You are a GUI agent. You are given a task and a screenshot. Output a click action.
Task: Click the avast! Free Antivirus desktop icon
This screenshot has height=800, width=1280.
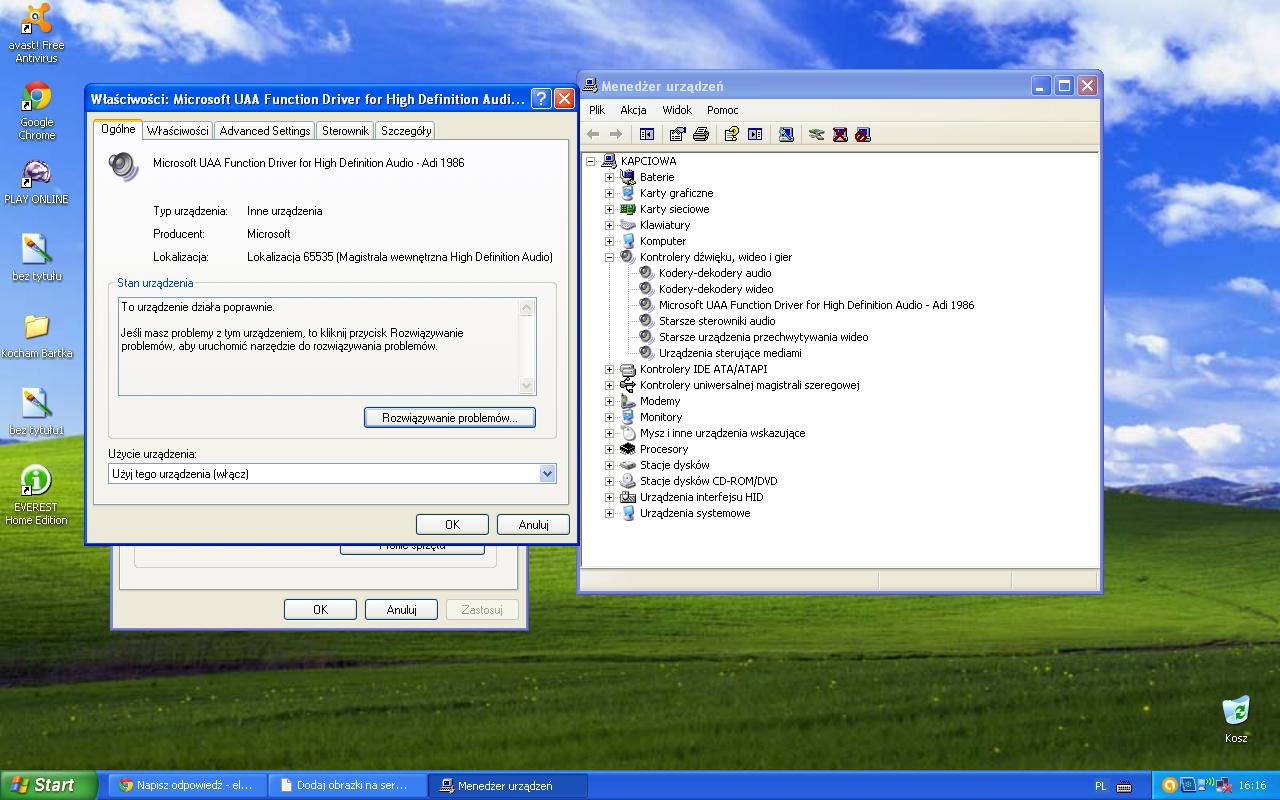(x=36, y=33)
